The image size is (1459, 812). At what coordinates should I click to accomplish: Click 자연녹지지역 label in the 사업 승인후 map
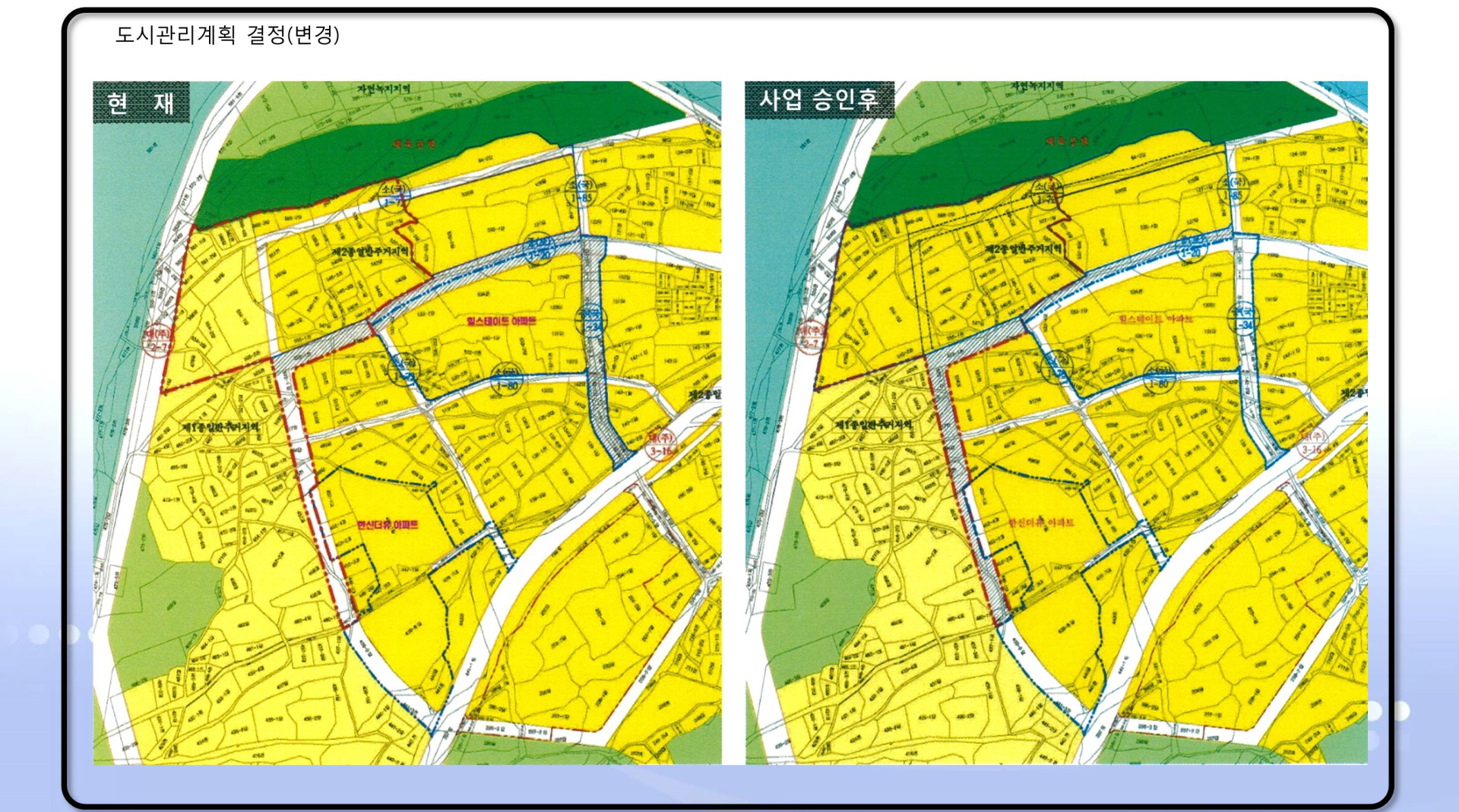point(1037,87)
